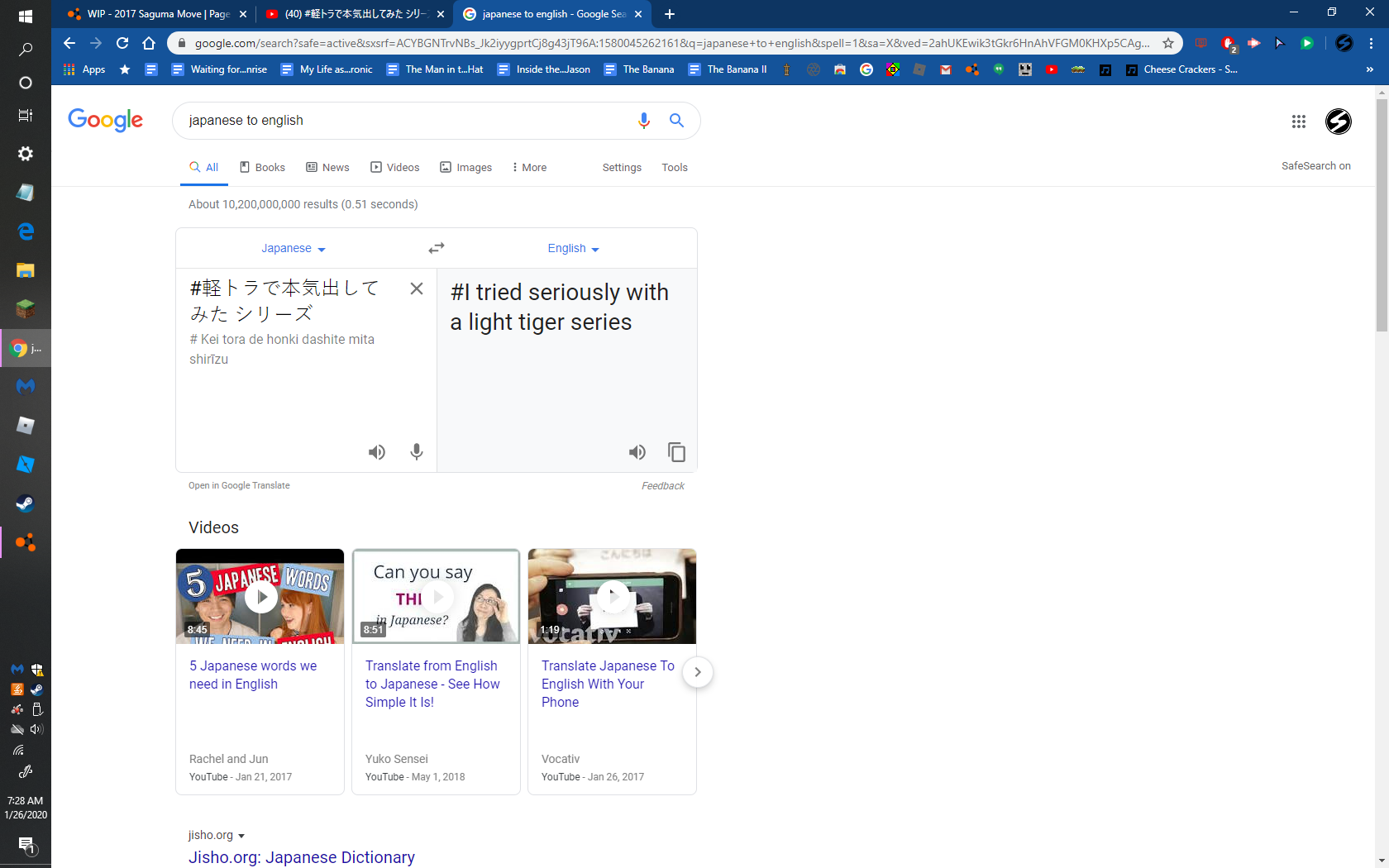Go back to the previous page
Viewport: 1389px width, 868px height.
(x=69, y=43)
